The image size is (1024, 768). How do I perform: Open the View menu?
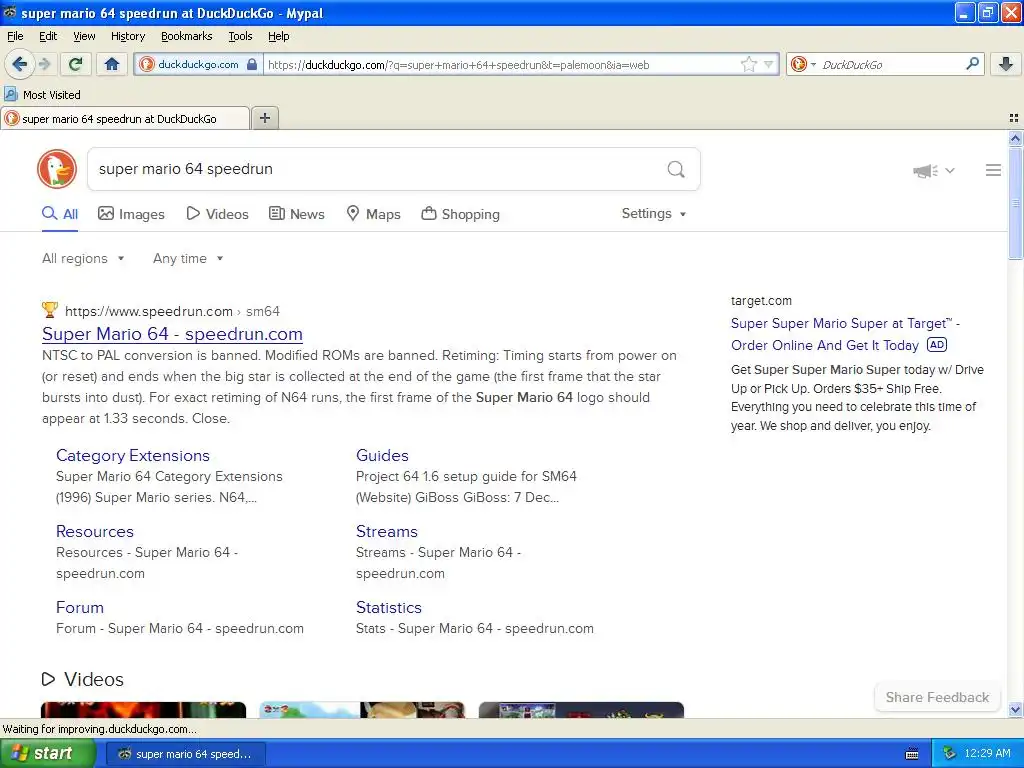(x=84, y=36)
